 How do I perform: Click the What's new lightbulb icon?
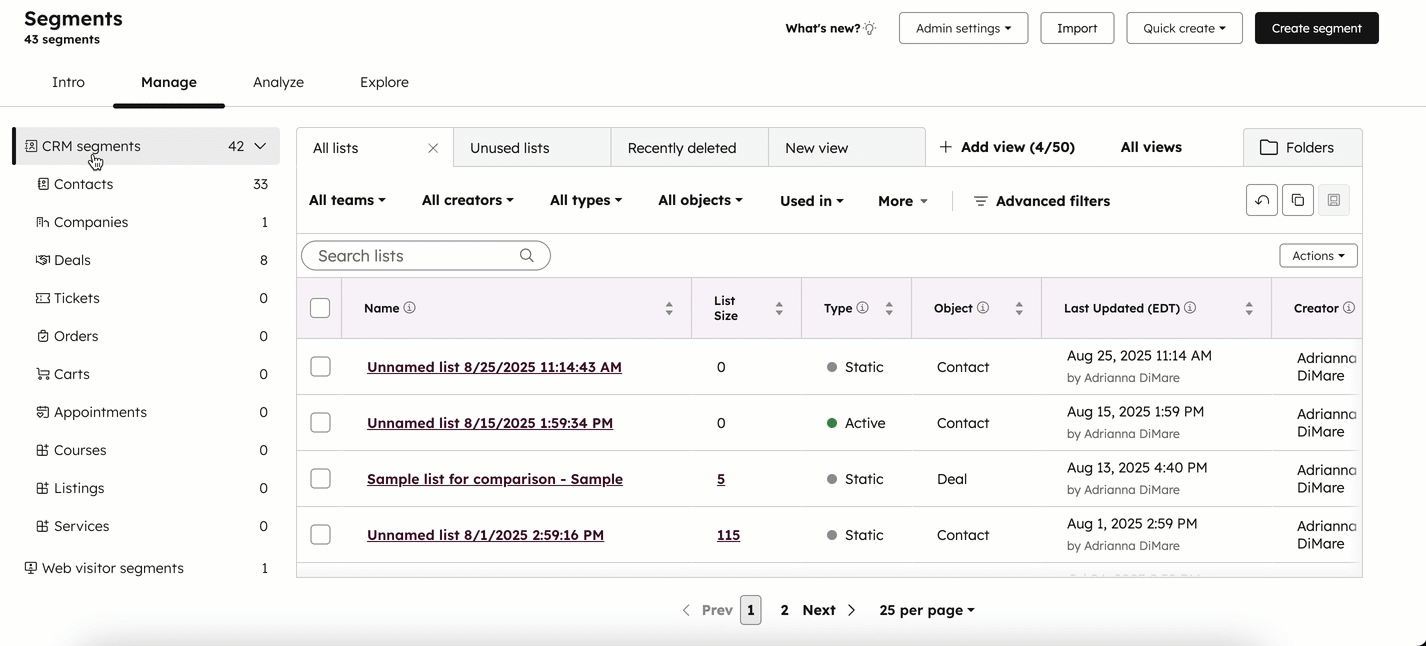click(869, 28)
